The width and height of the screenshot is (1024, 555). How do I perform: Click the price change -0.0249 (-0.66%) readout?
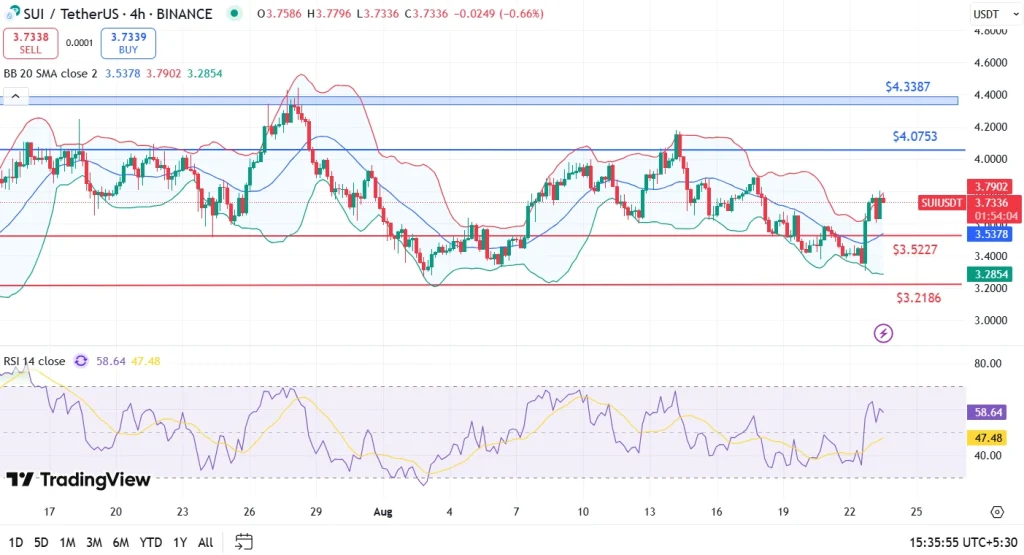[499, 14]
